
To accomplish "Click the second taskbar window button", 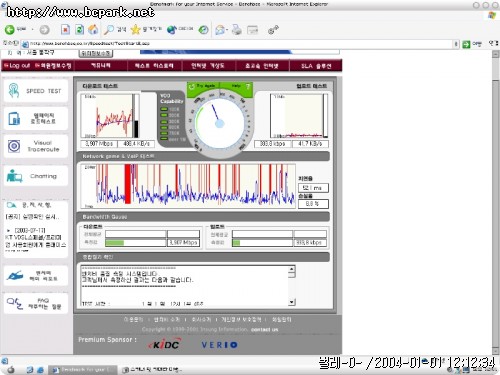I will pyautogui.click(x=152, y=369).
